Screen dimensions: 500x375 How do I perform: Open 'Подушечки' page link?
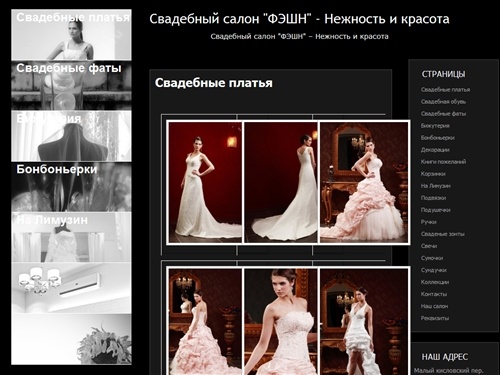coord(435,210)
